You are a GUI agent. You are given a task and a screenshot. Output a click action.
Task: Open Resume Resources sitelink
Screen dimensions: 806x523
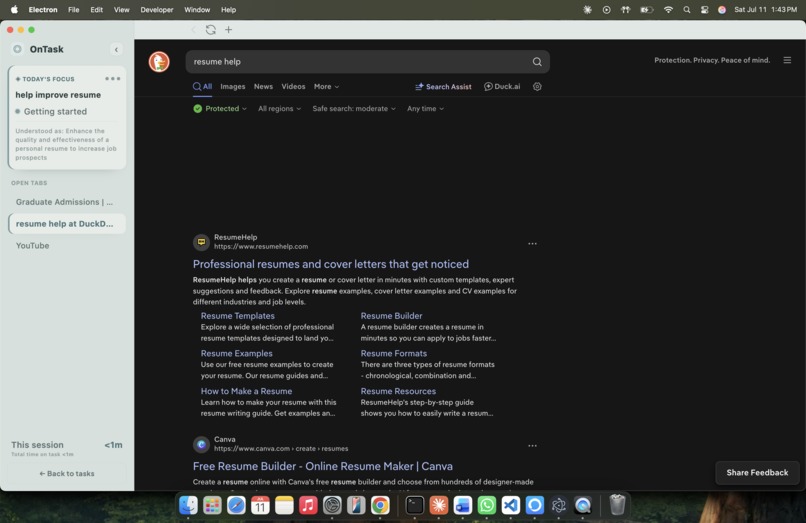[398, 391]
